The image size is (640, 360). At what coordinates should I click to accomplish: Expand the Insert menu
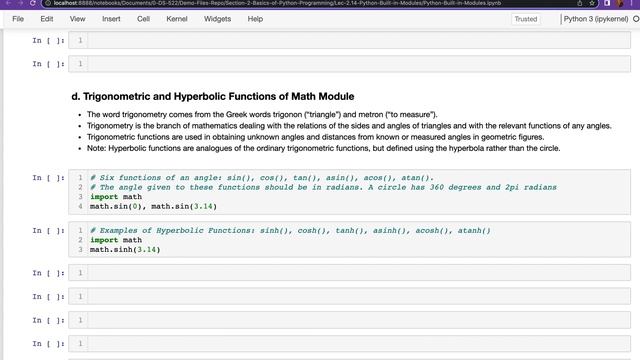pos(111,19)
